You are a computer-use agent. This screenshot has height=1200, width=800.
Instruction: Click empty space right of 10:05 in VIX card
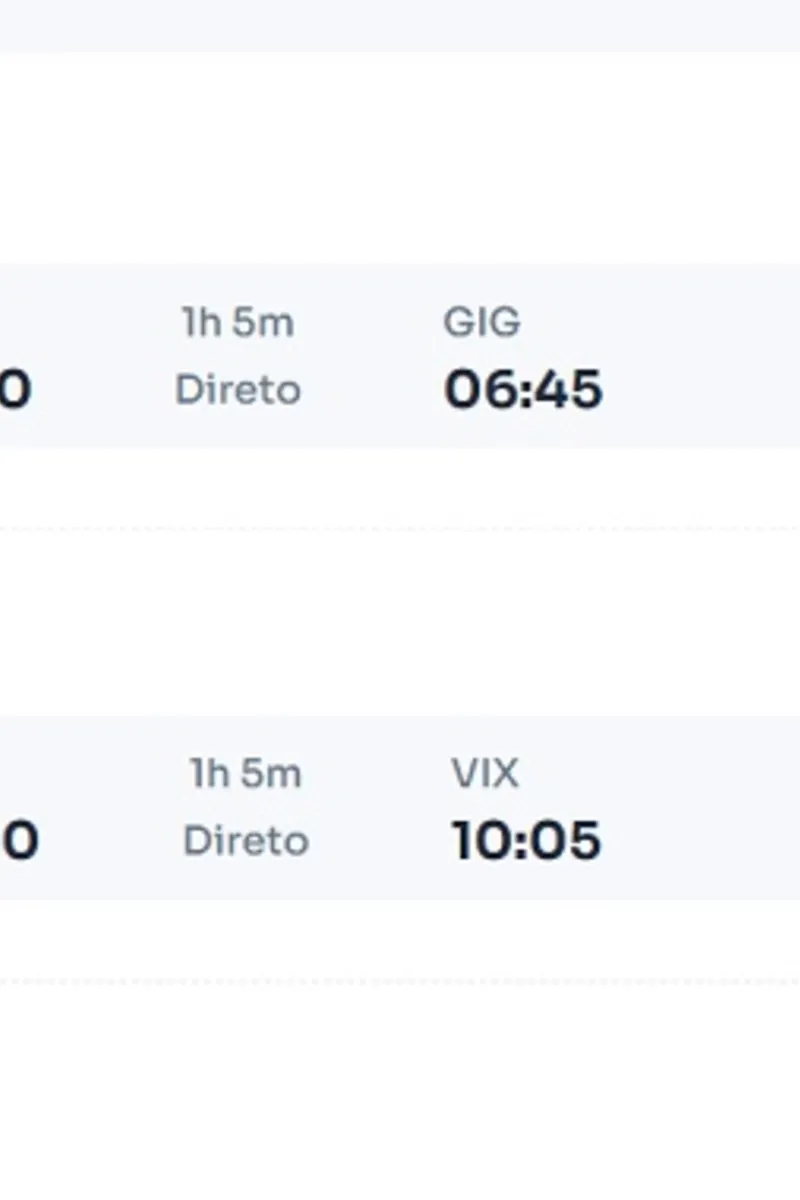point(700,840)
